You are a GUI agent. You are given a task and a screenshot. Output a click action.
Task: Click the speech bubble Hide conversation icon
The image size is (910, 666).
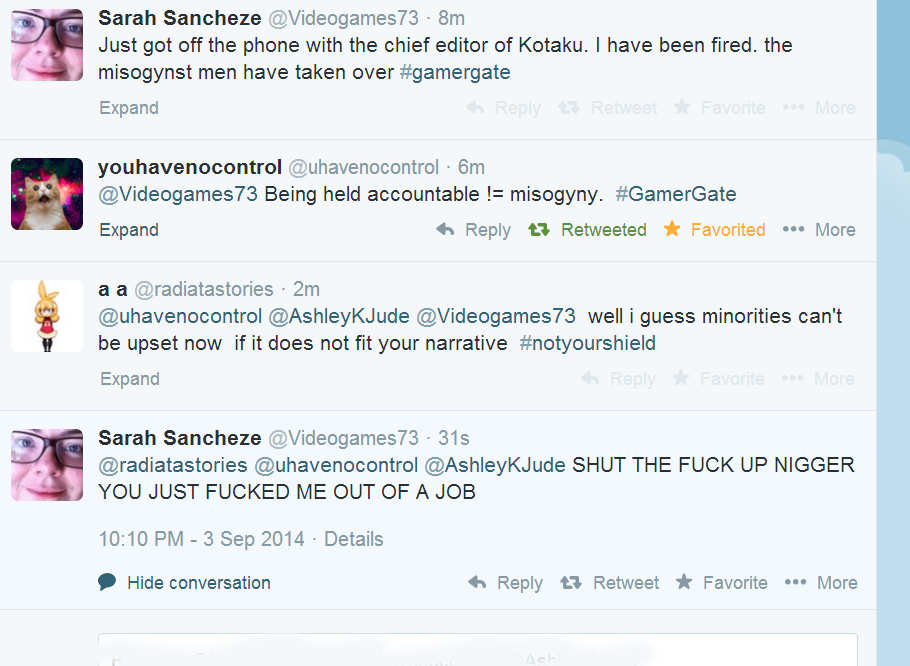[x=107, y=582]
